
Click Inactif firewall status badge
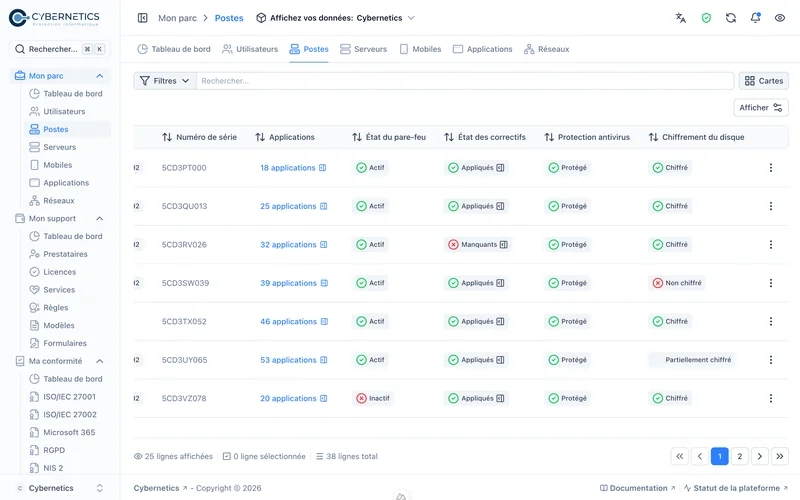click(x=373, y=398)
